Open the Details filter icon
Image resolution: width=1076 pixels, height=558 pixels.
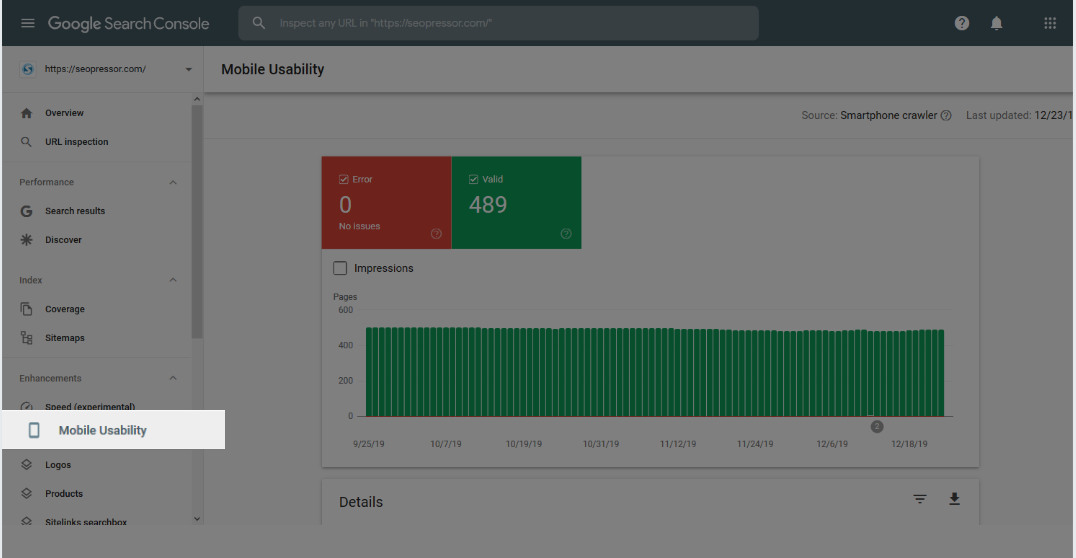coord(920,499)
